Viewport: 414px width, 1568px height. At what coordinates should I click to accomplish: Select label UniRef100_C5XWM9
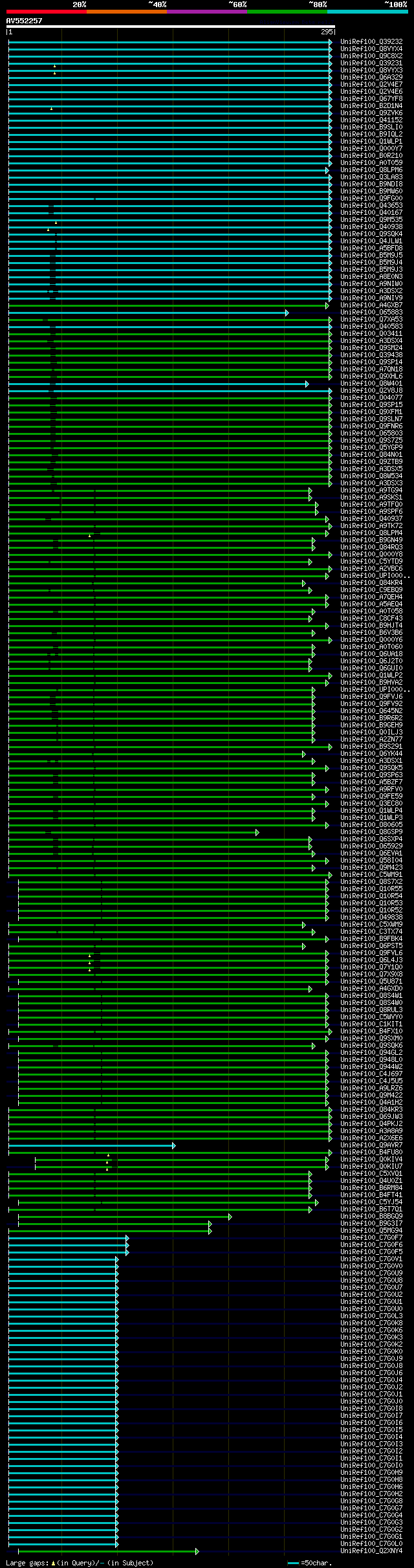371,925
